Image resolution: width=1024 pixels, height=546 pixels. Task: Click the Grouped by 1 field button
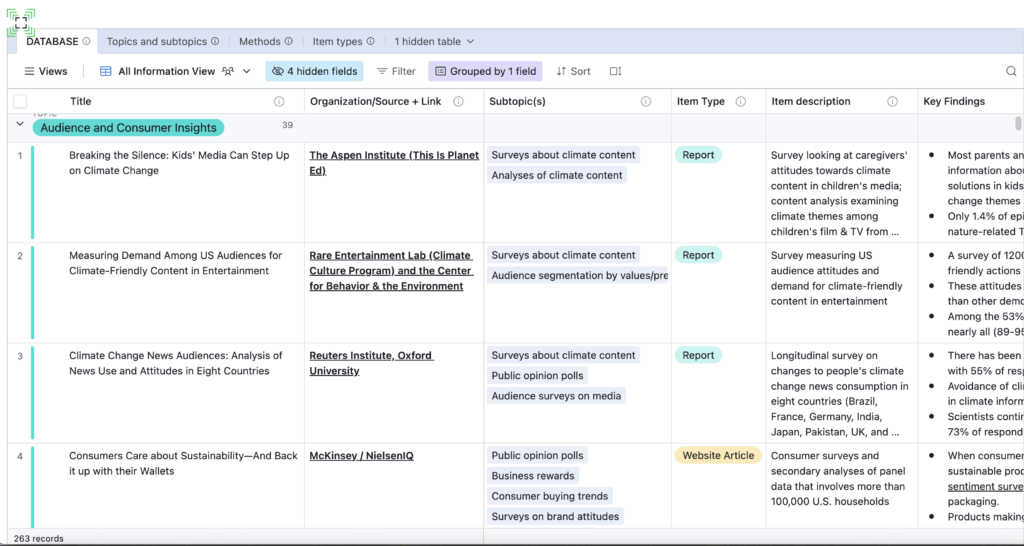click(485, 72)
